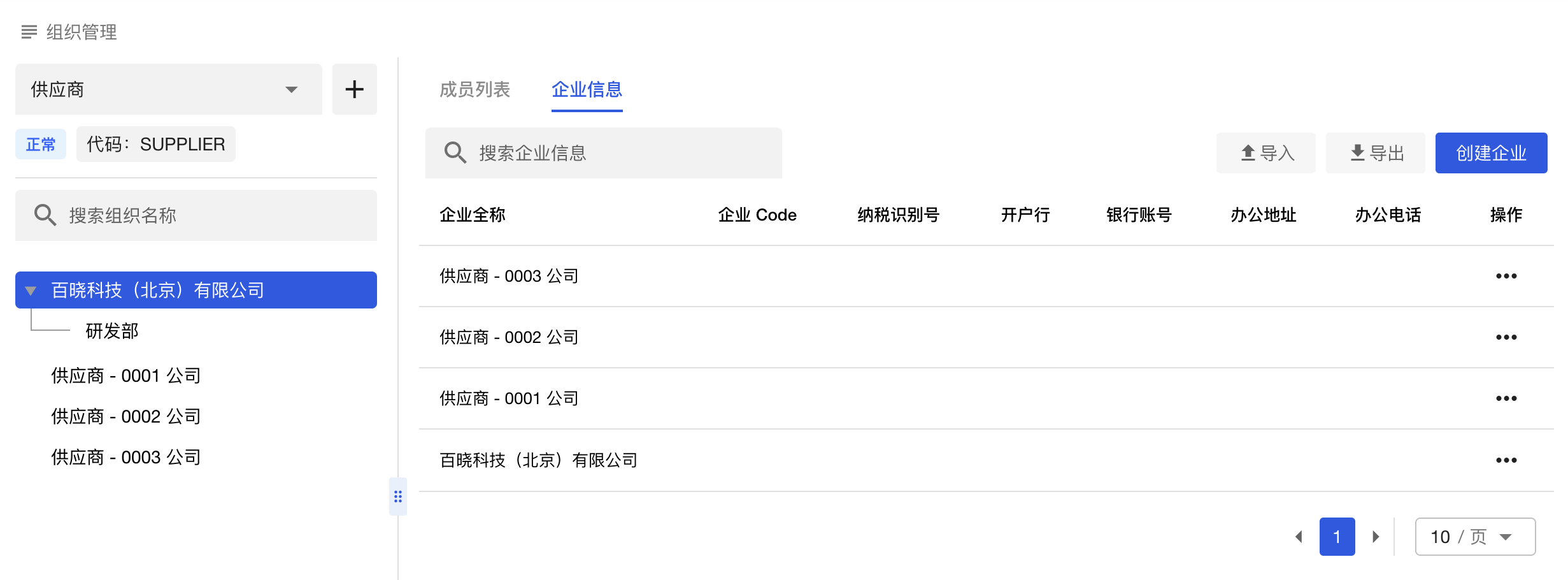Open more actions for 百晓科技（北京）有限公司 row
The image size is (1568, 580).
tap(1506, 460)
